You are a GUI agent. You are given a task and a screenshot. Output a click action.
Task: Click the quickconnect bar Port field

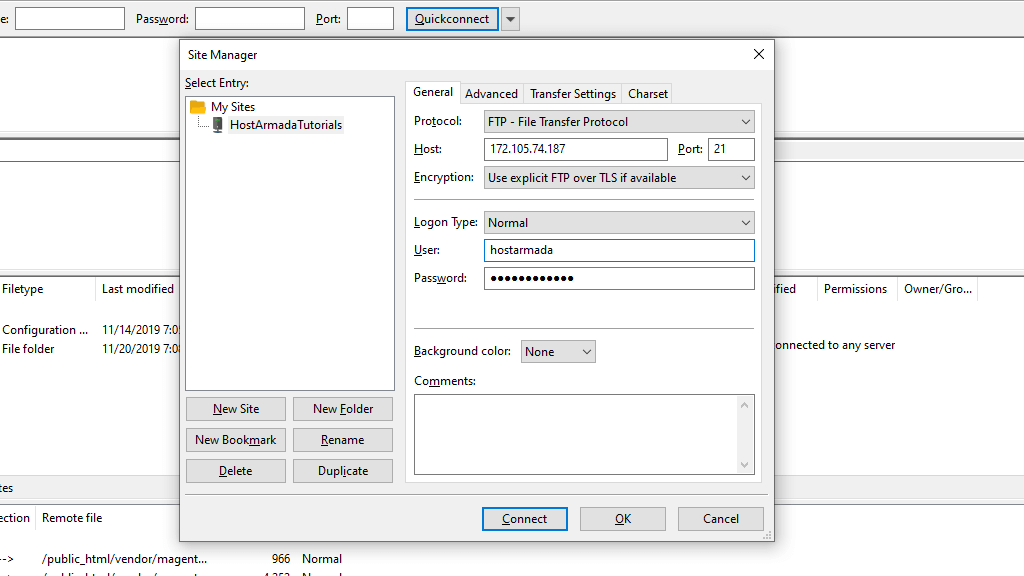(x=370, y=18)
